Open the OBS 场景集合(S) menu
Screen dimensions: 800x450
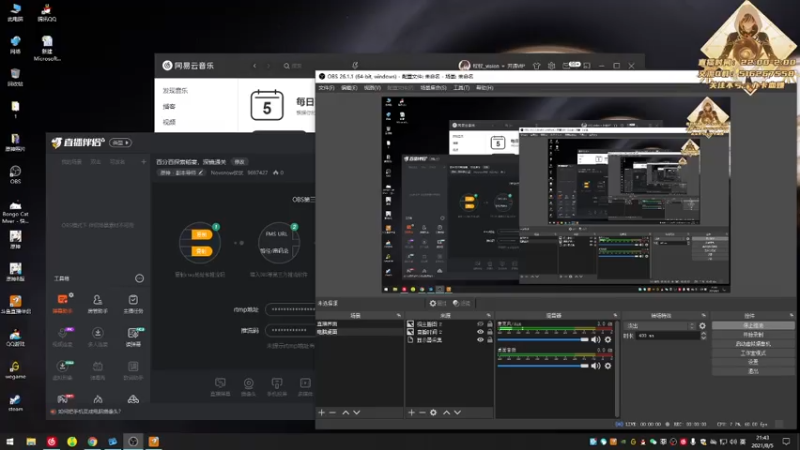coord(433,88)
